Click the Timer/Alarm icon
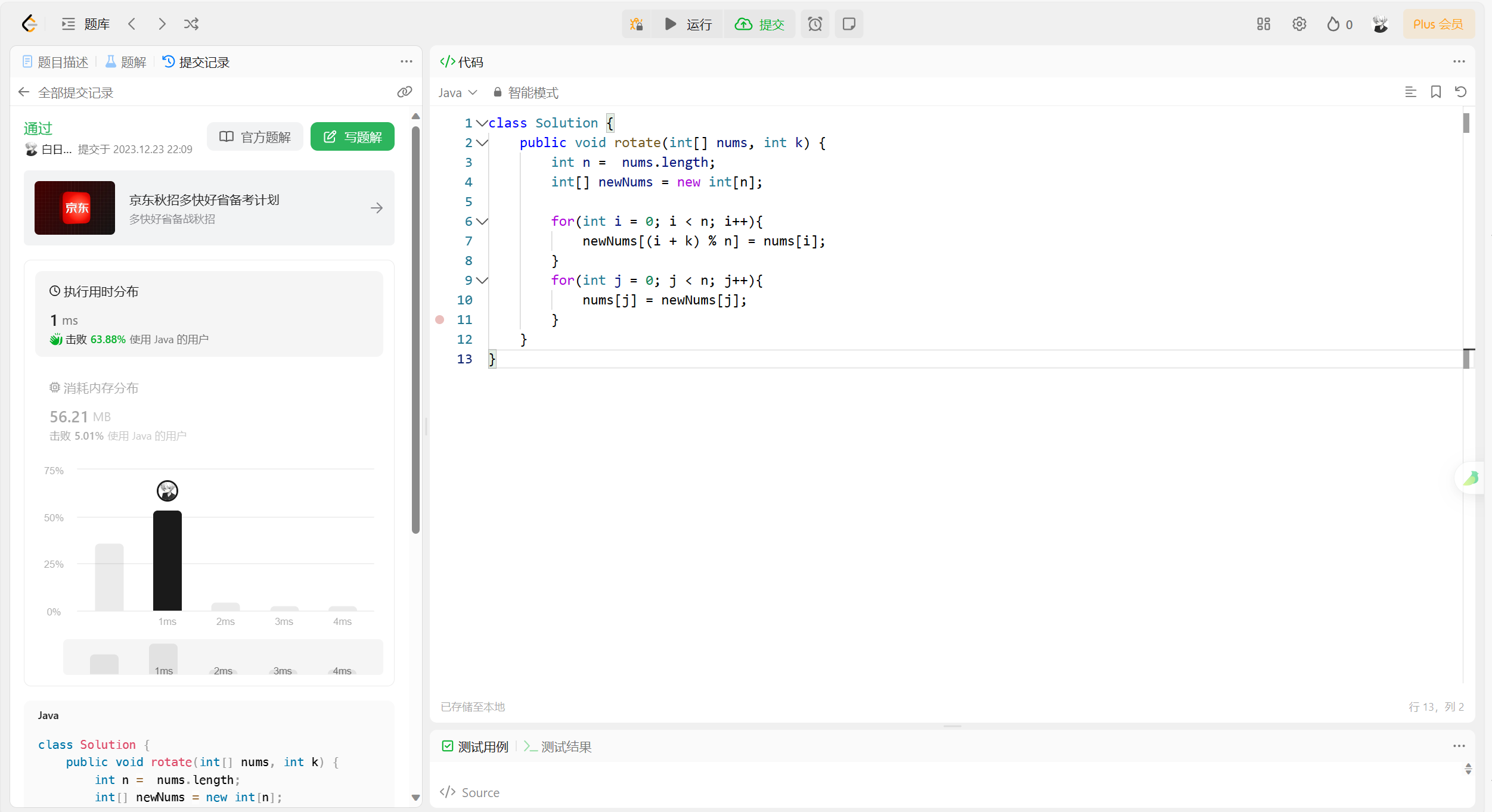 pos(816,24)
